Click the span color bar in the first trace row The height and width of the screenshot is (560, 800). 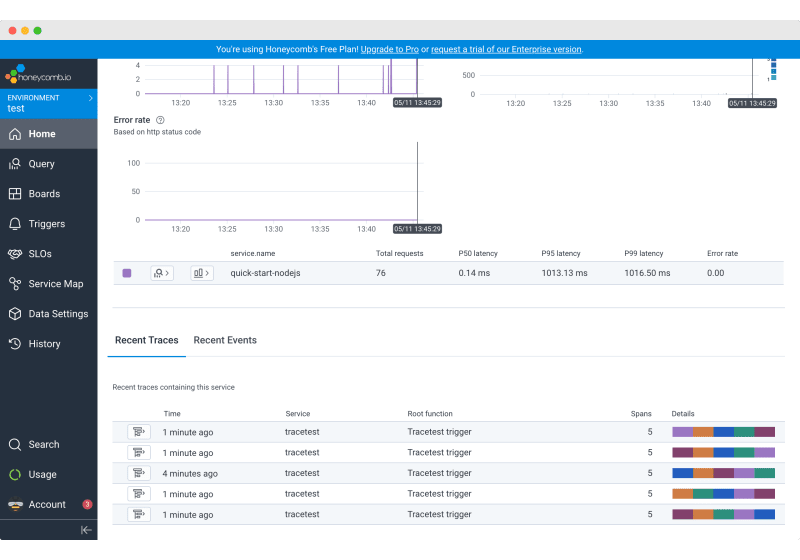click(x=723, y=432)
